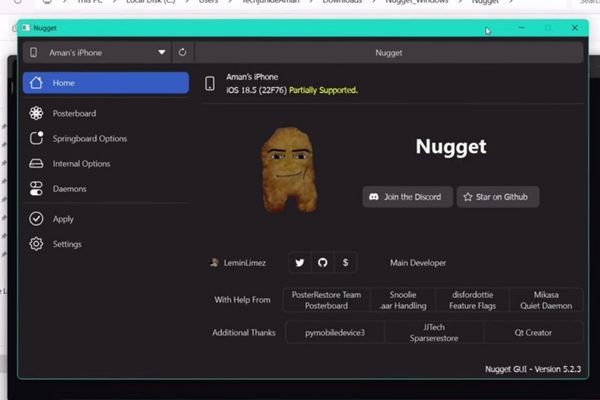Click the pymobiledevice3 credit button
The width and height of the screenshot is (600, 400).
coord(335,332)
